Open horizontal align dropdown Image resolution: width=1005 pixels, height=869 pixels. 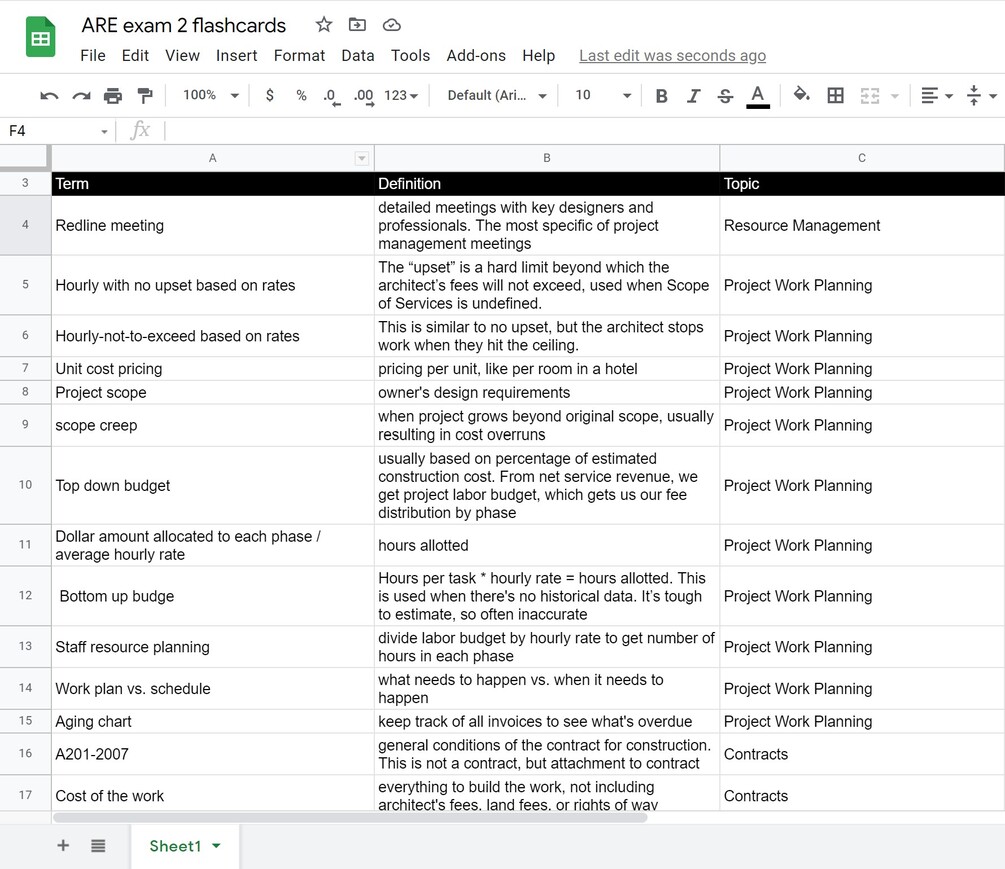tap(936, 95)
